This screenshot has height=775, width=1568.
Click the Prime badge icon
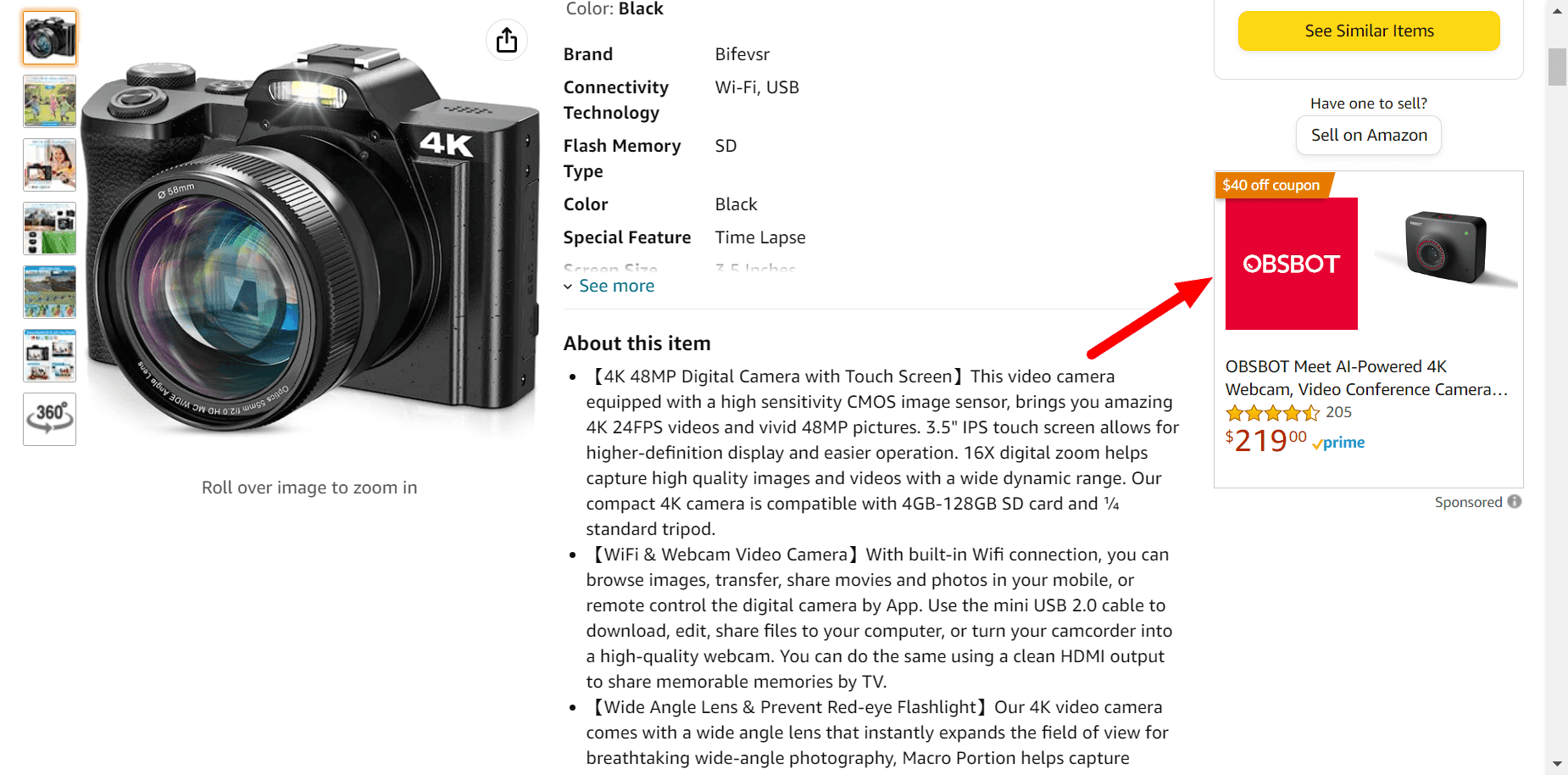coord(1338,442)
